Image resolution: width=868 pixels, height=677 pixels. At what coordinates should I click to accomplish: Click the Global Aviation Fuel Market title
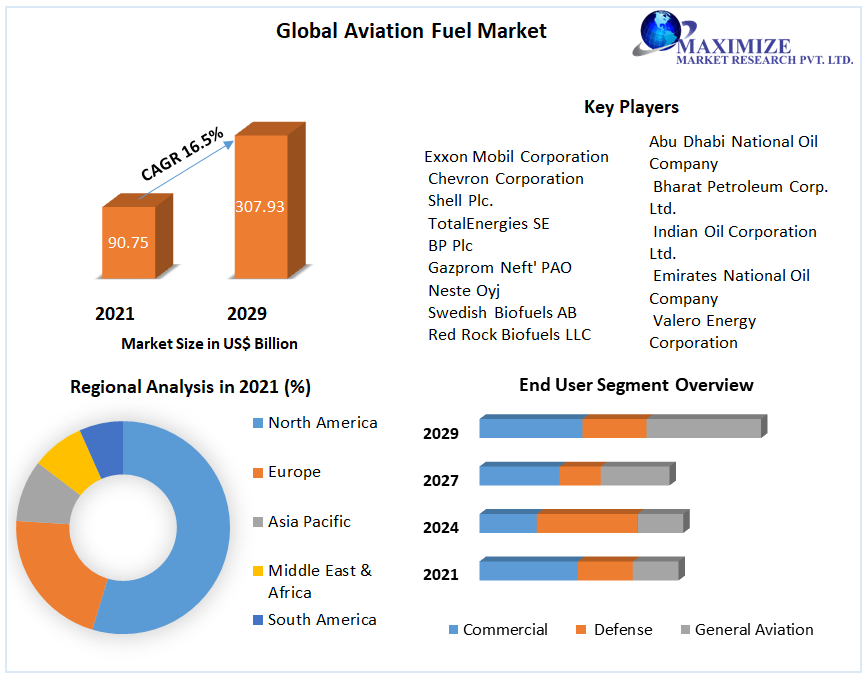pos(411,31)
